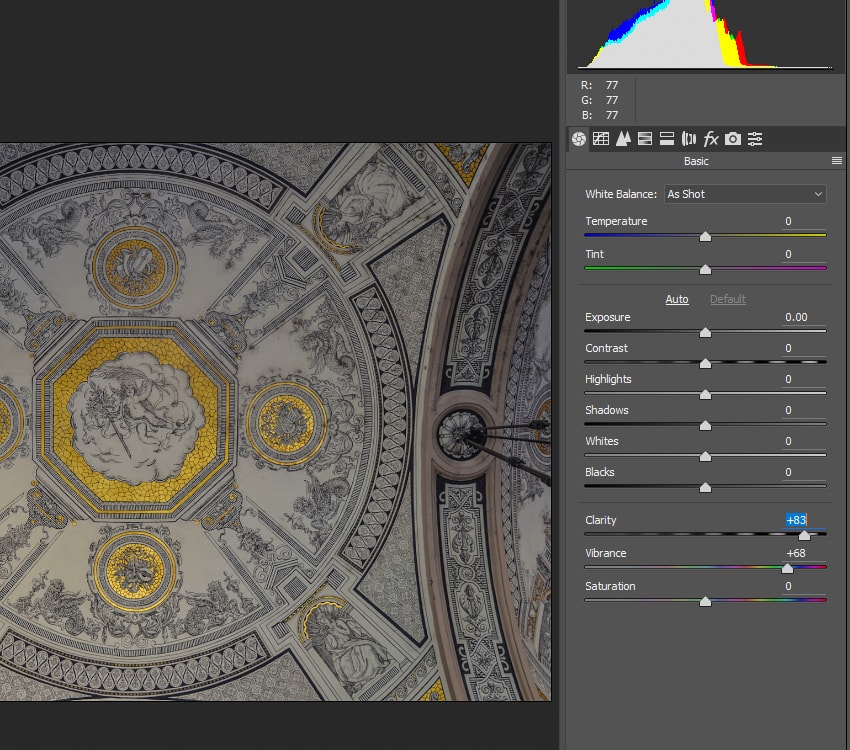Click the Temperature label
The width and height of the screenshot is (850, 750).
616,221
